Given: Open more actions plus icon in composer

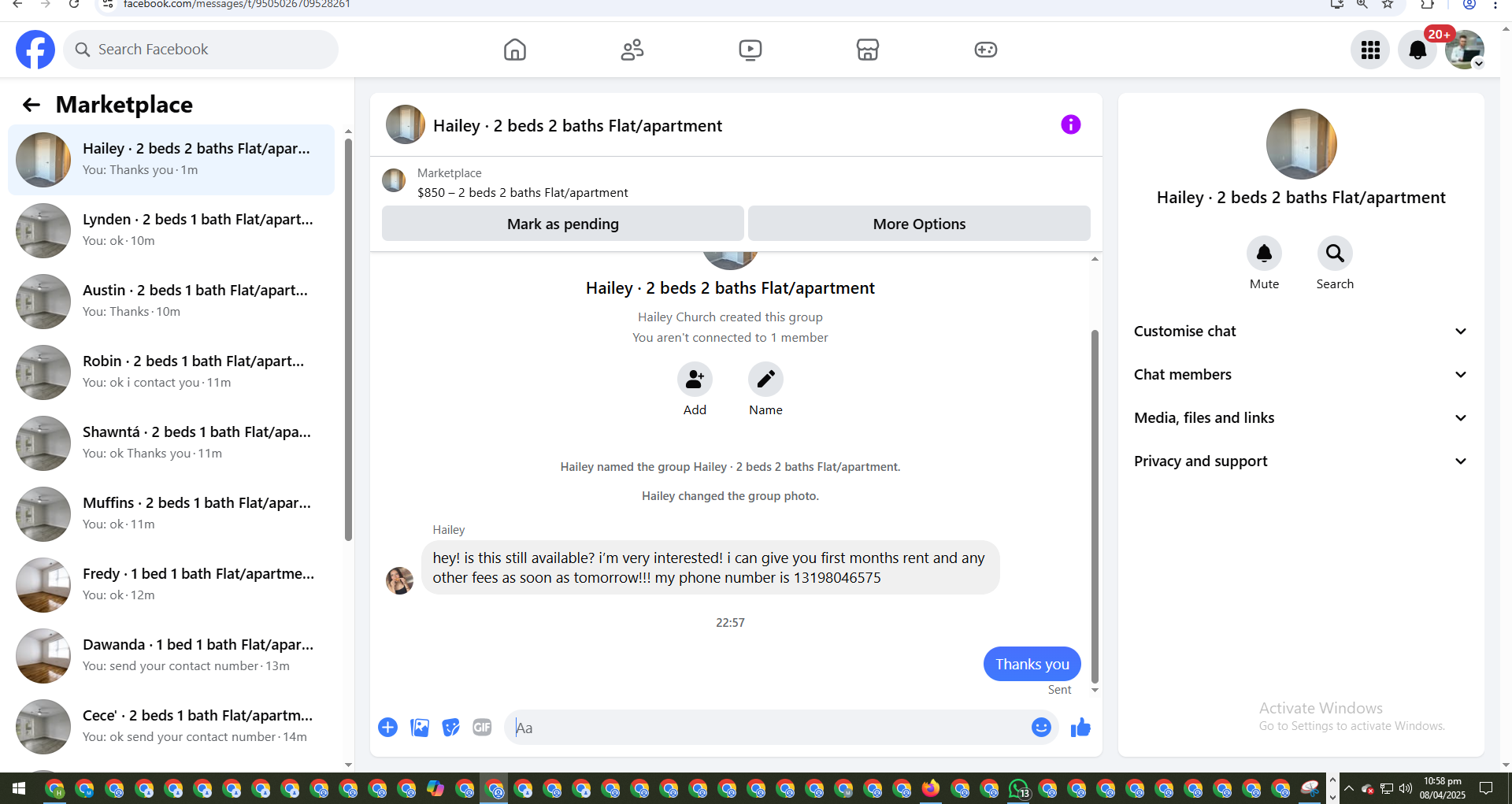Looking at the screenshot, I should pos(387,728).
